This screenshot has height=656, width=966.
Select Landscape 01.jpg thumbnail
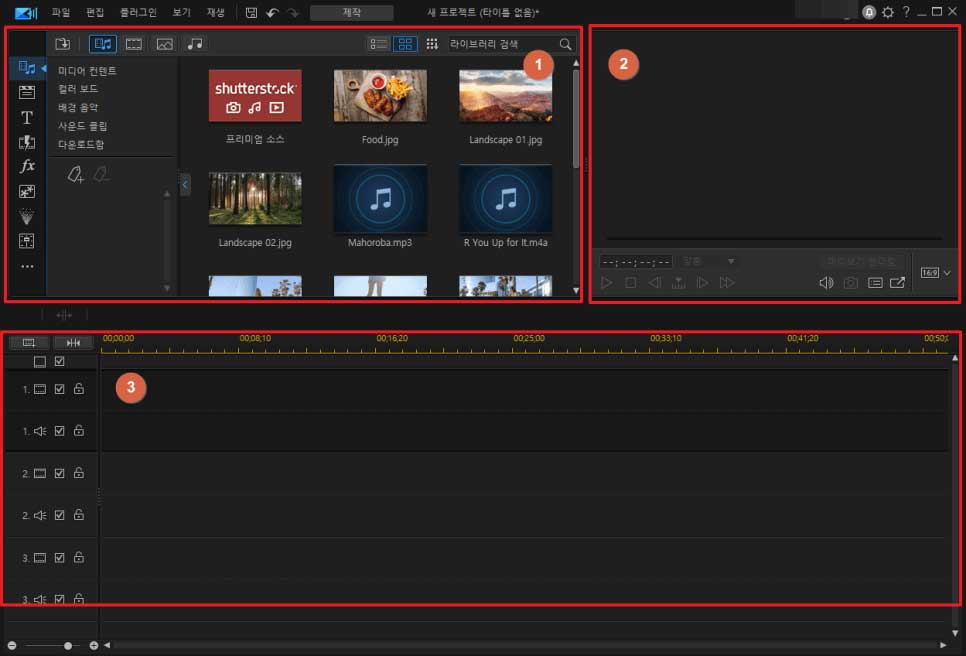[x=505, y=95]
